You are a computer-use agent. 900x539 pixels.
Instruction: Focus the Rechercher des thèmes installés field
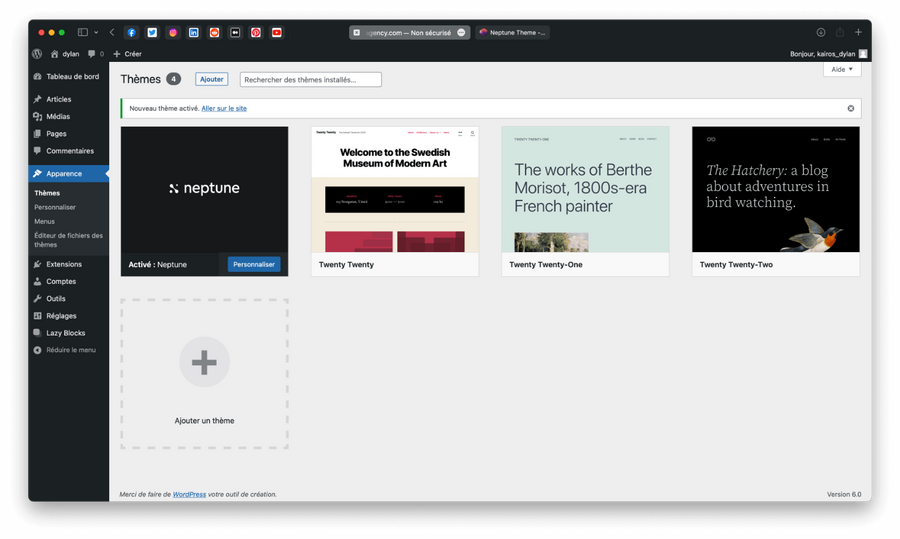[311, 80]
